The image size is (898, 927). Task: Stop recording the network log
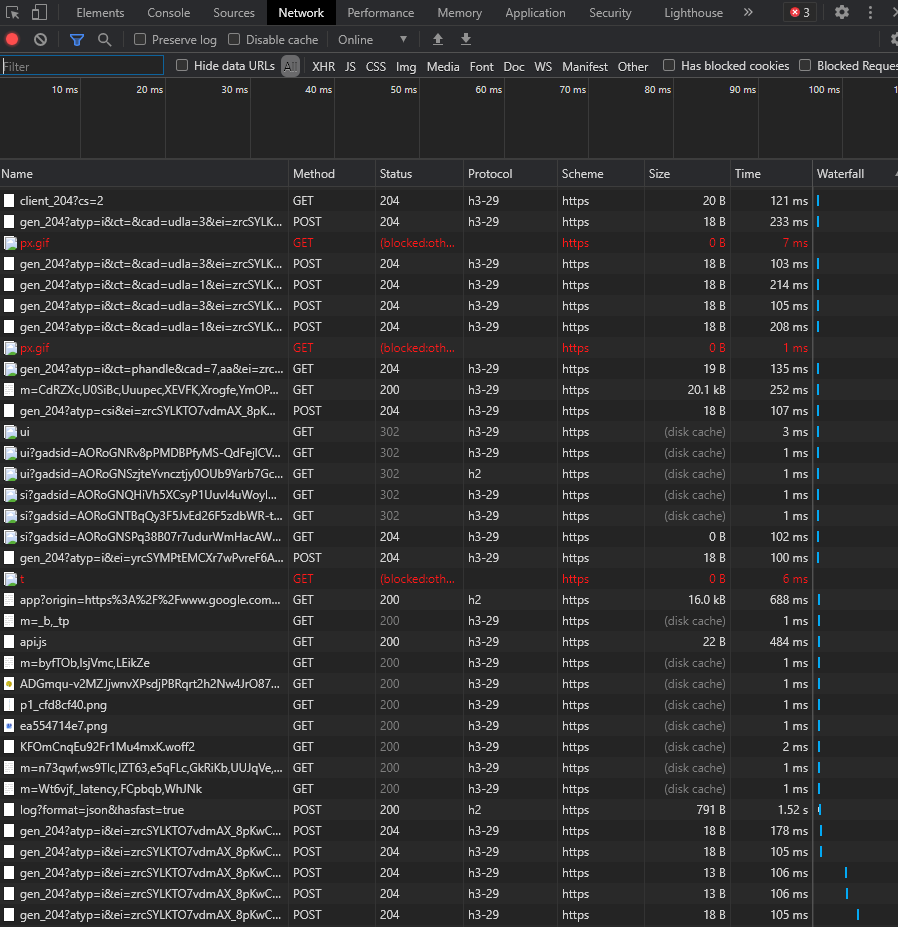[12, 40]
